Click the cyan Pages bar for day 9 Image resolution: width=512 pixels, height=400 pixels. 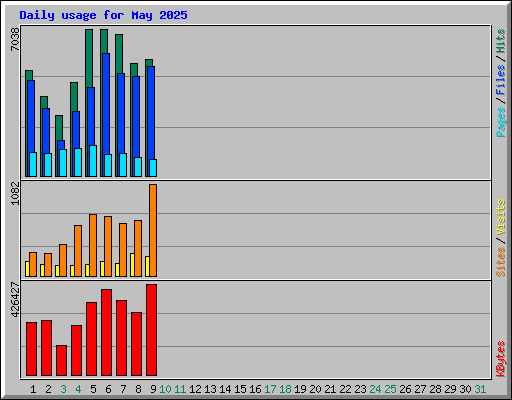[x=153, y=168]
